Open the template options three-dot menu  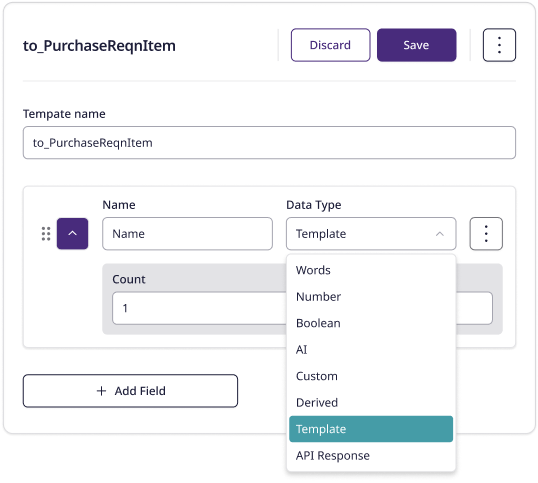[x=499, y=45]
